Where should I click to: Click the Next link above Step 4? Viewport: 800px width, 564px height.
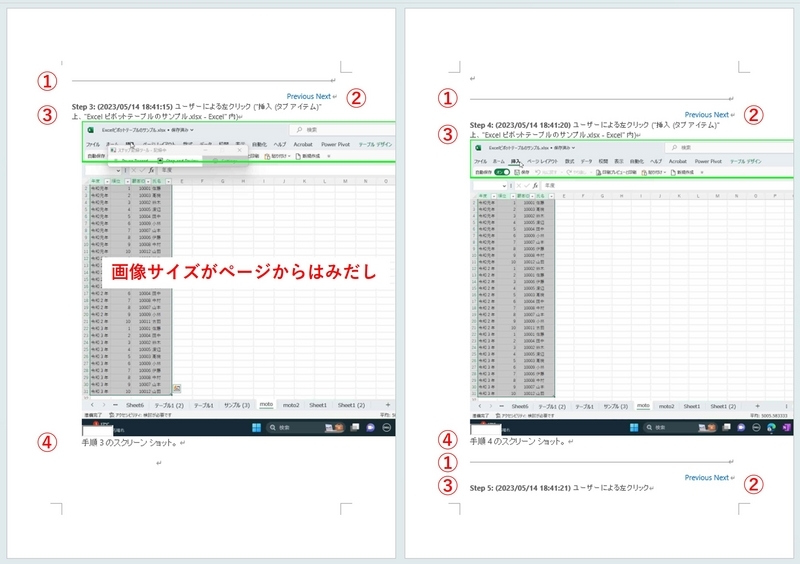721,114
